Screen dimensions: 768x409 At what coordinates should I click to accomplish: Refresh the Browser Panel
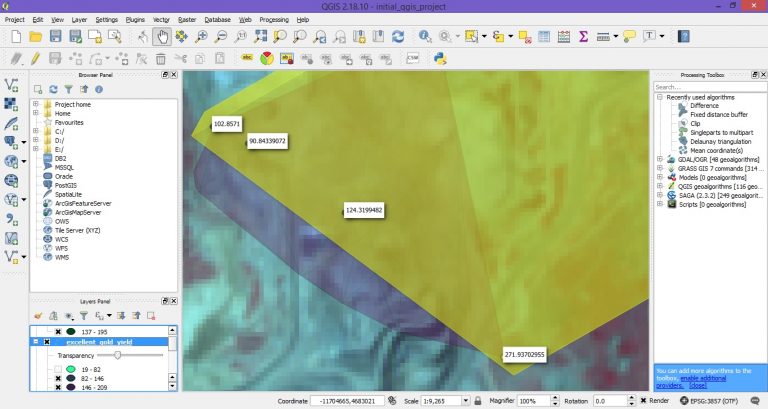click(x=53, y=89)
